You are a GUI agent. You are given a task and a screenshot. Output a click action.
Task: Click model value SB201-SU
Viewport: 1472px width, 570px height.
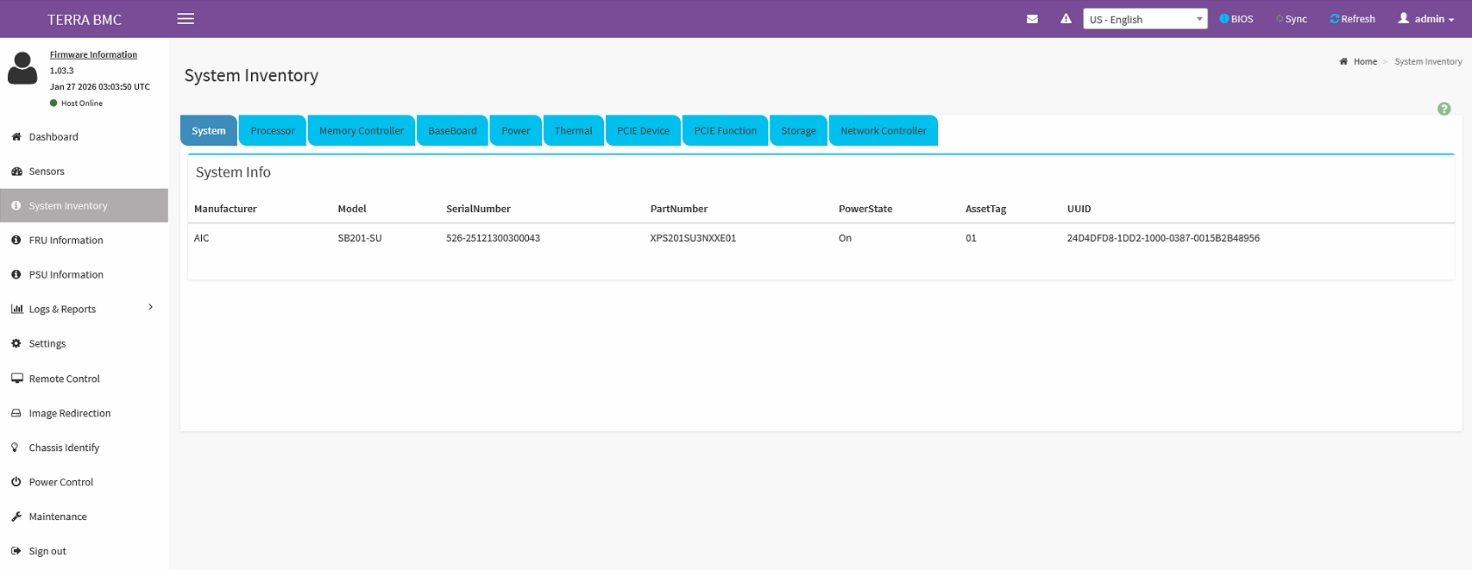click(x=360, y=238)
